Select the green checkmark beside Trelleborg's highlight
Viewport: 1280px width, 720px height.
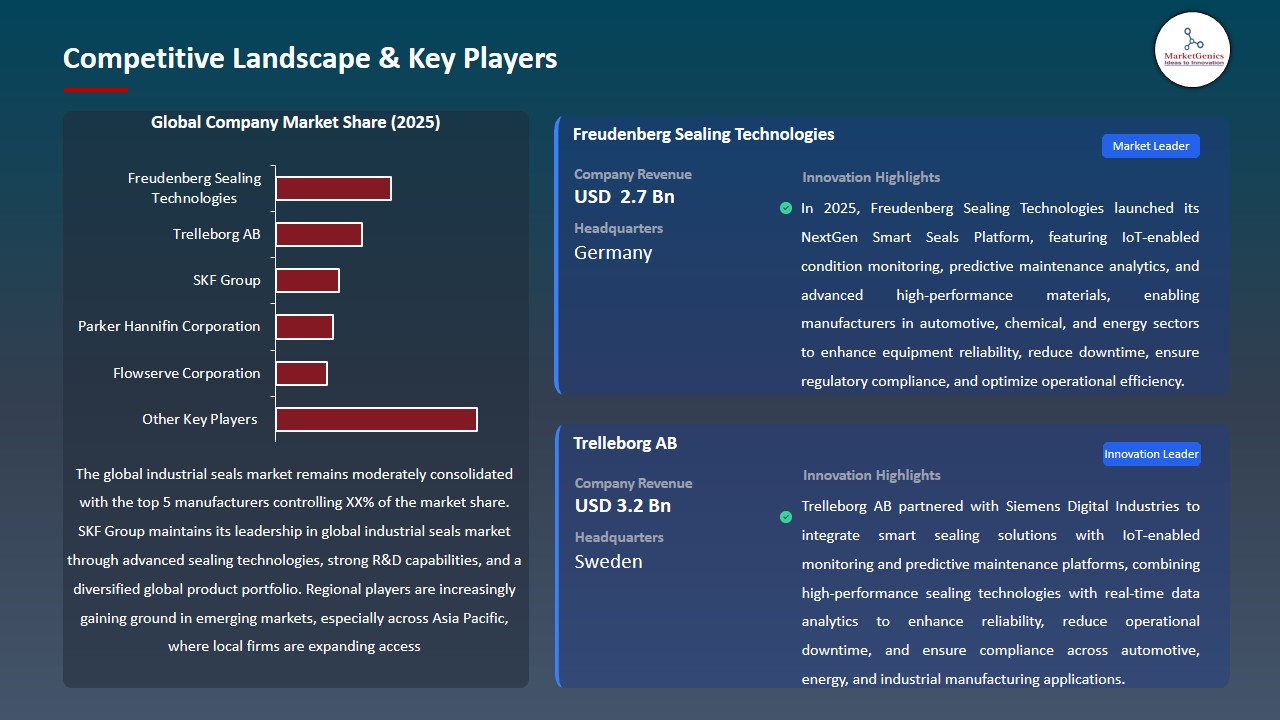(x=786, y=517)
